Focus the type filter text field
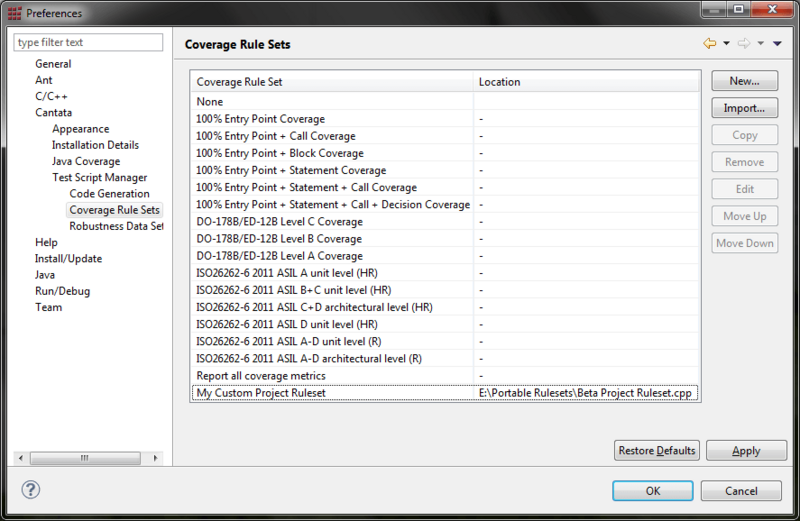Image resolution: width=800 pixels, height=521 pixels. click(88, 42)
